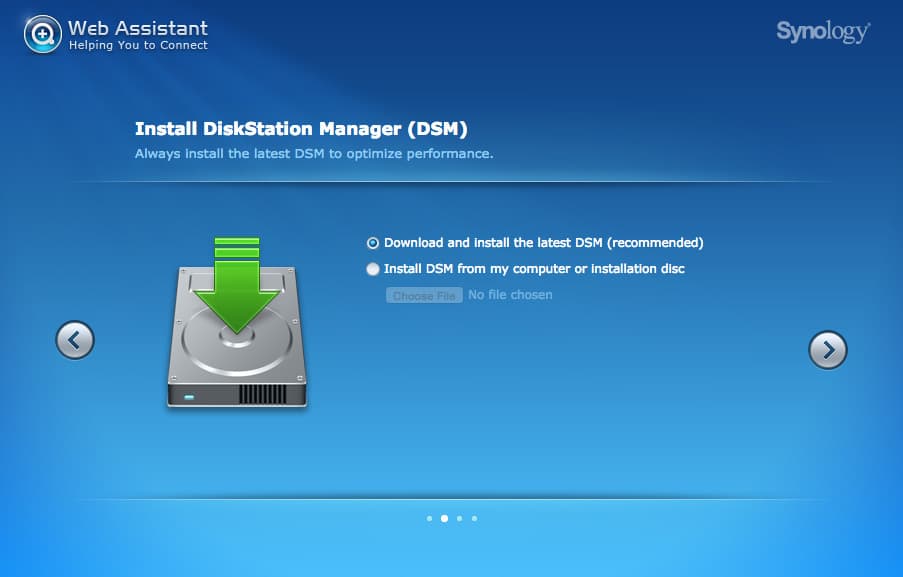Click the second, highlighted page indicator dot

444,518
